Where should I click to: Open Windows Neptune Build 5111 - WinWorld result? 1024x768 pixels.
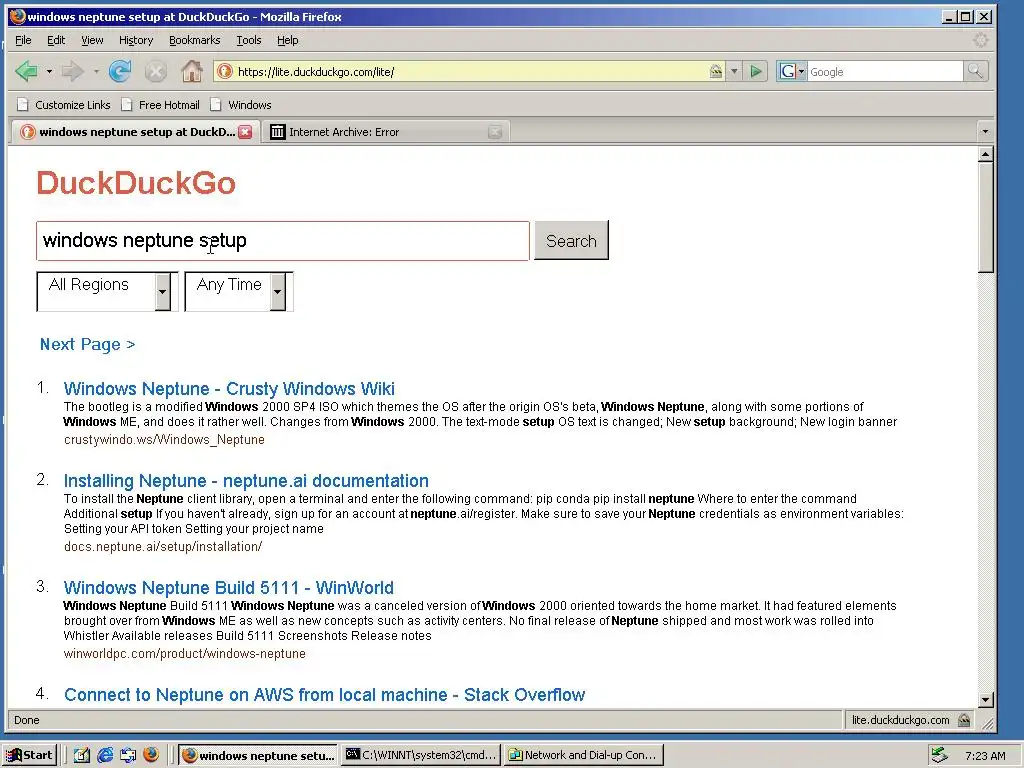pos(229,588)
